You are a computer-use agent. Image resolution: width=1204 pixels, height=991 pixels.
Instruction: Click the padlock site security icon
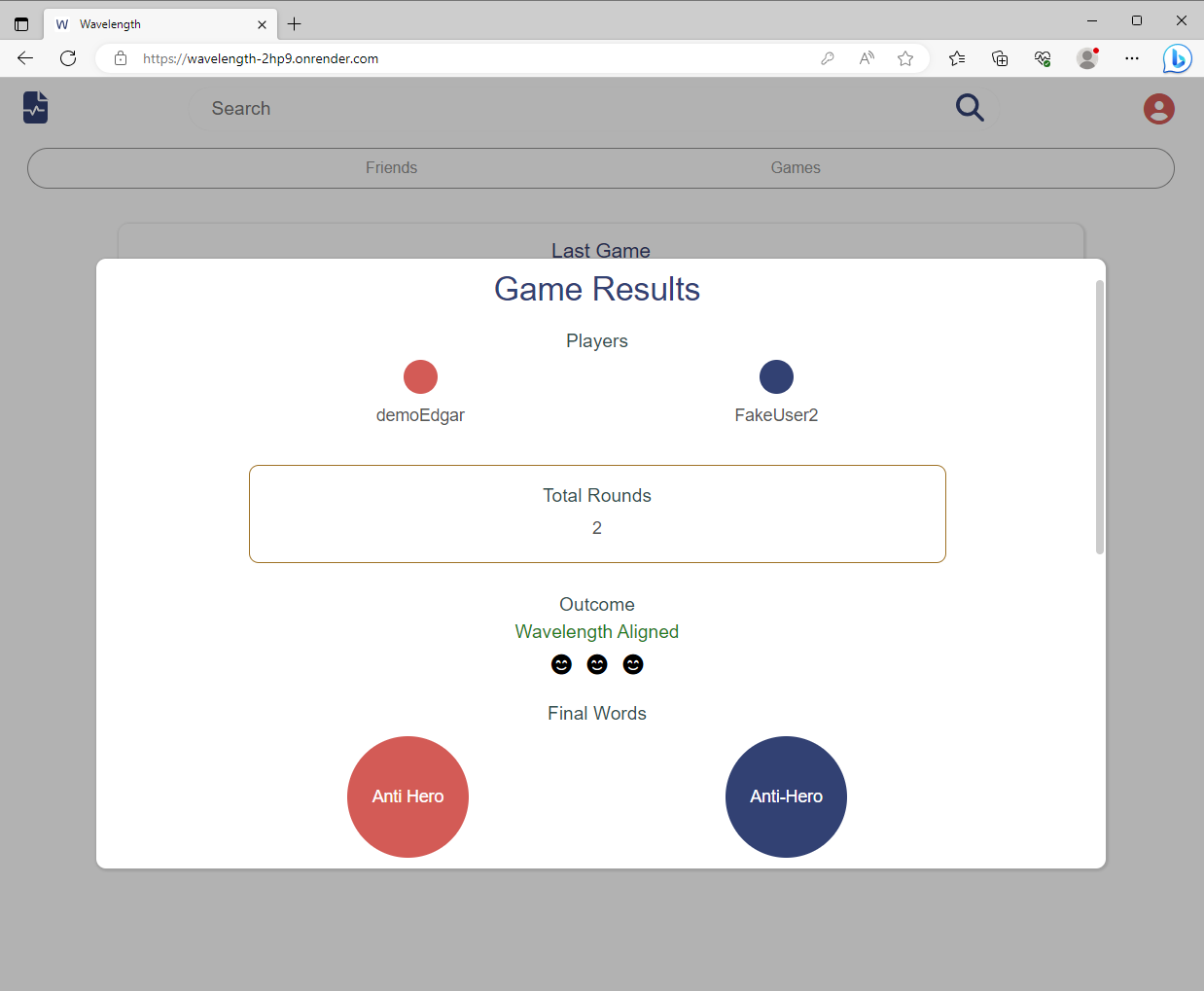(x=120, y=58)
